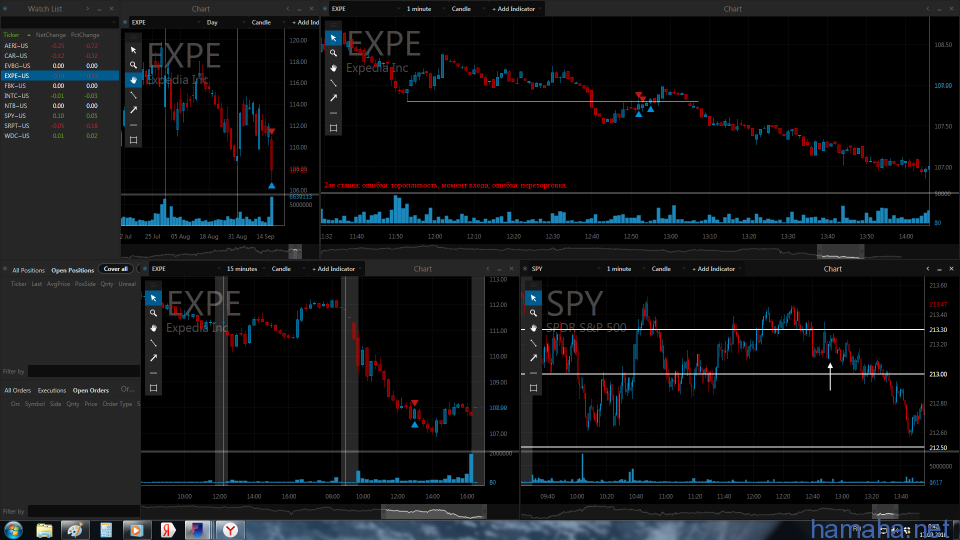The width and height of the screenshot is (960, 540).
Task: Select the arrow tool in EXPE 15 minutes chart
Action: tap(153, 358)
